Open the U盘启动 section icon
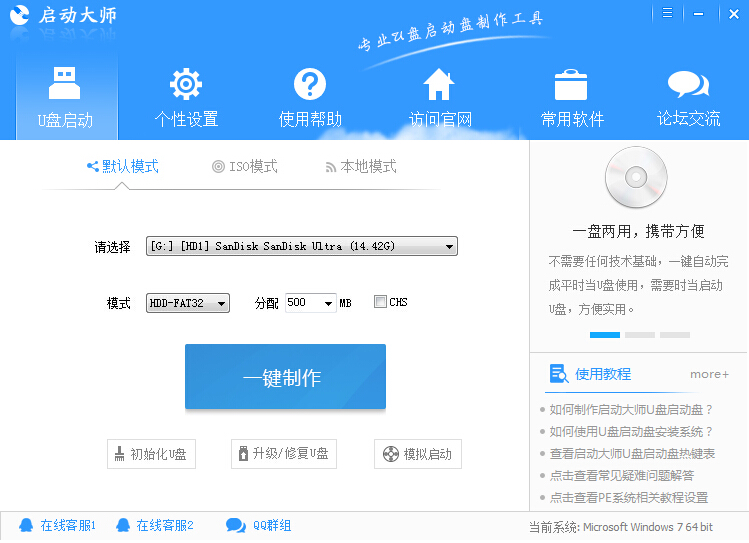 [x=64, y=83]
